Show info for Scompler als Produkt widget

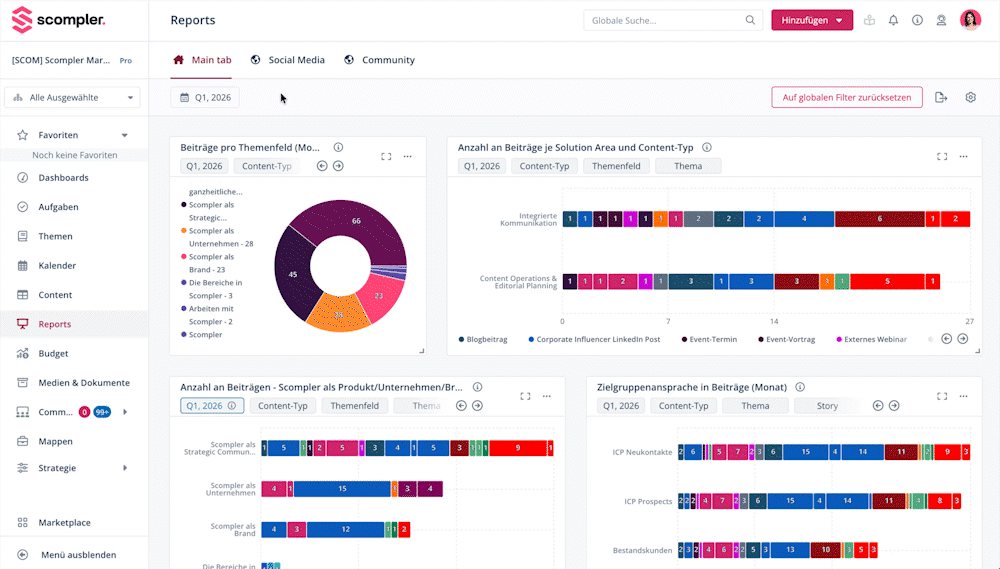(x=477, y=387)
